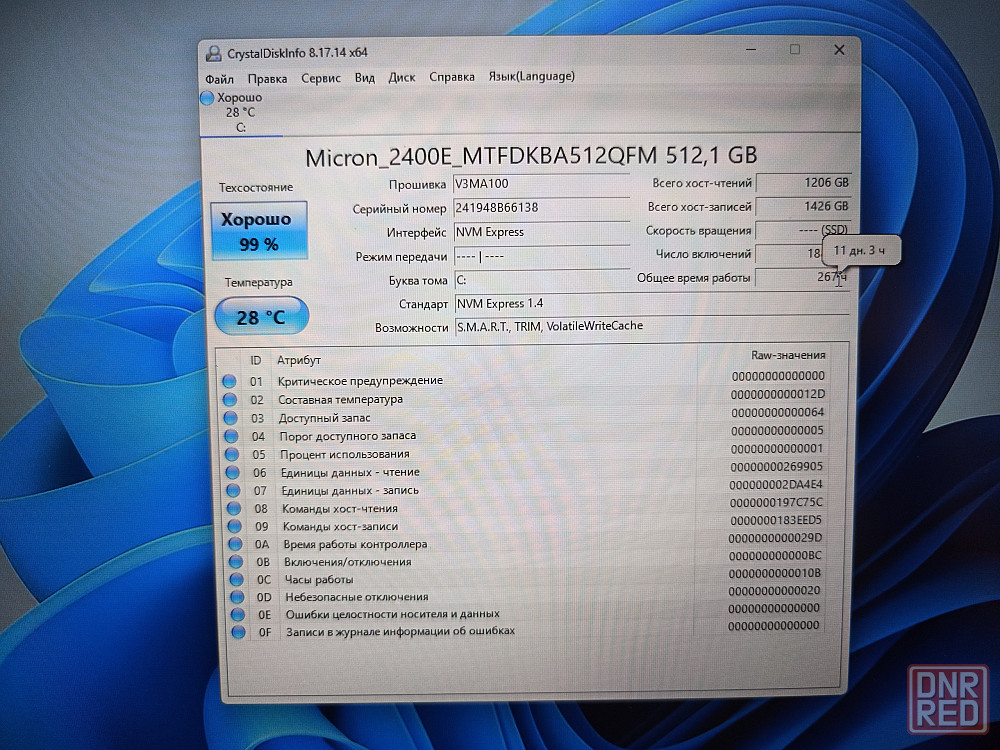Click the Атрибут column header
This screenshot has width=1000, height=750.
pos(298,360)
